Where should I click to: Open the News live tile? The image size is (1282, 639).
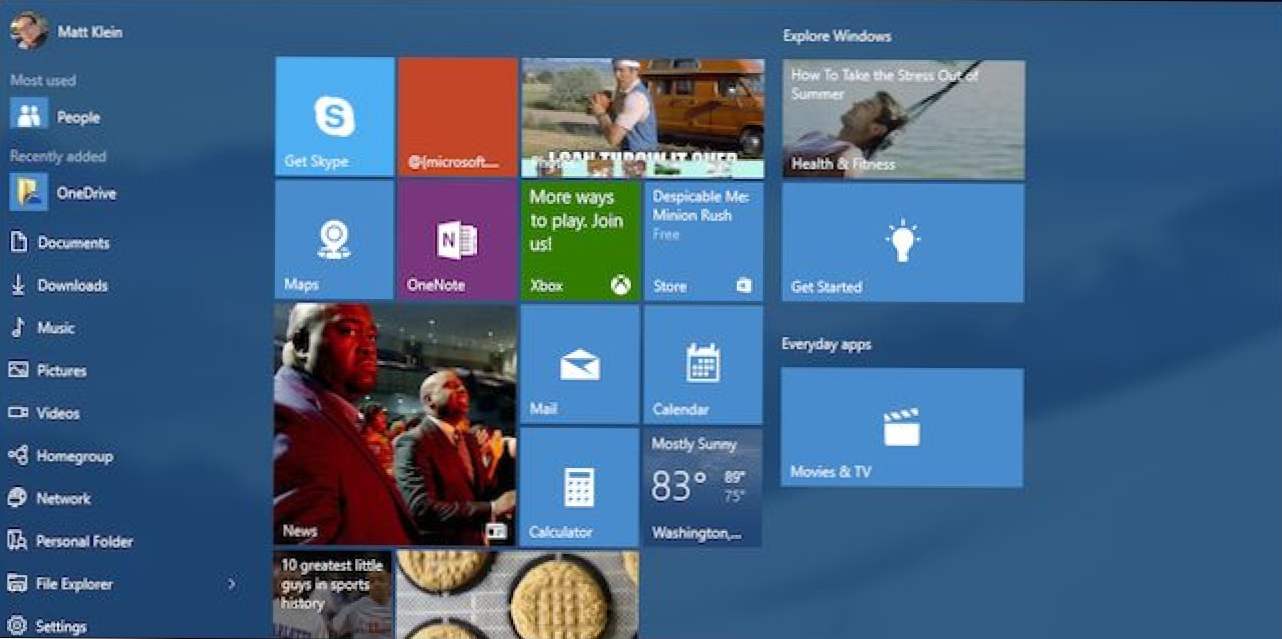click(395, 425)
